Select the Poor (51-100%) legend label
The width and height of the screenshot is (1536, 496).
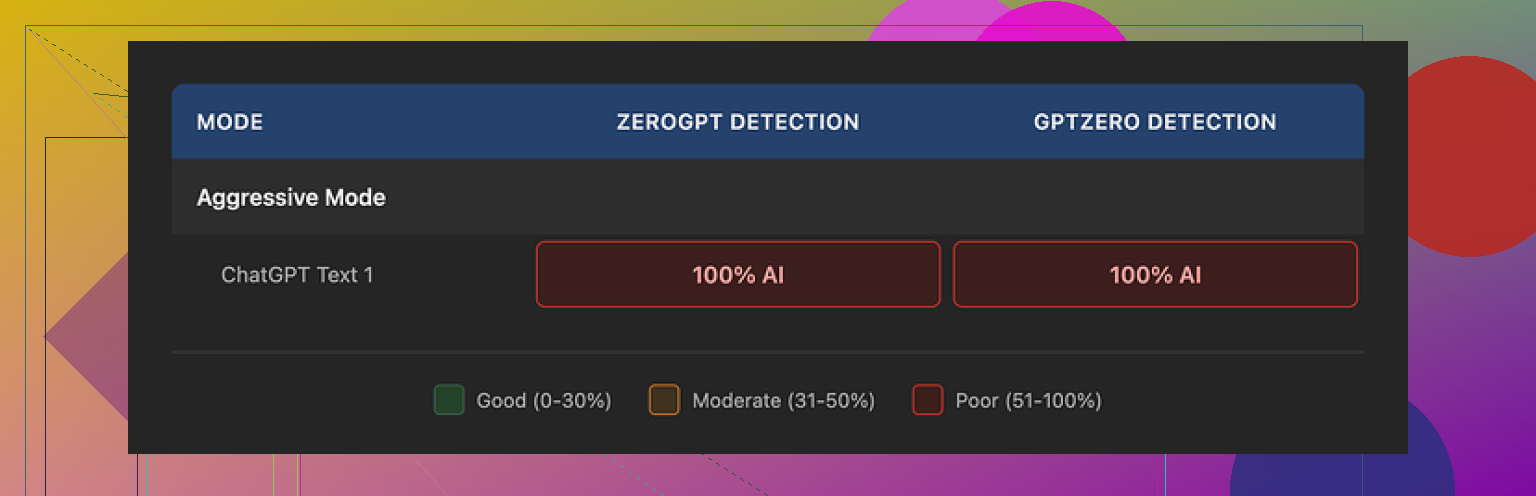click(x=1028, y=401)
